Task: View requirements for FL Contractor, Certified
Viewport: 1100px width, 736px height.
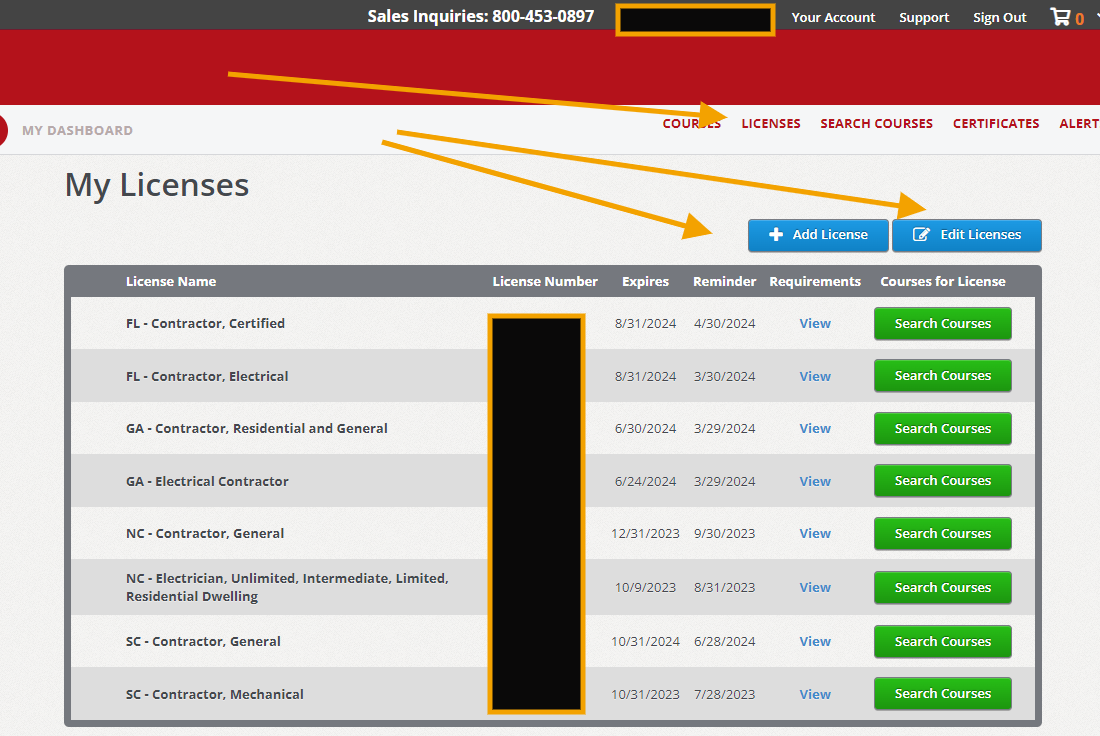Action: click(x=815, y=324)
